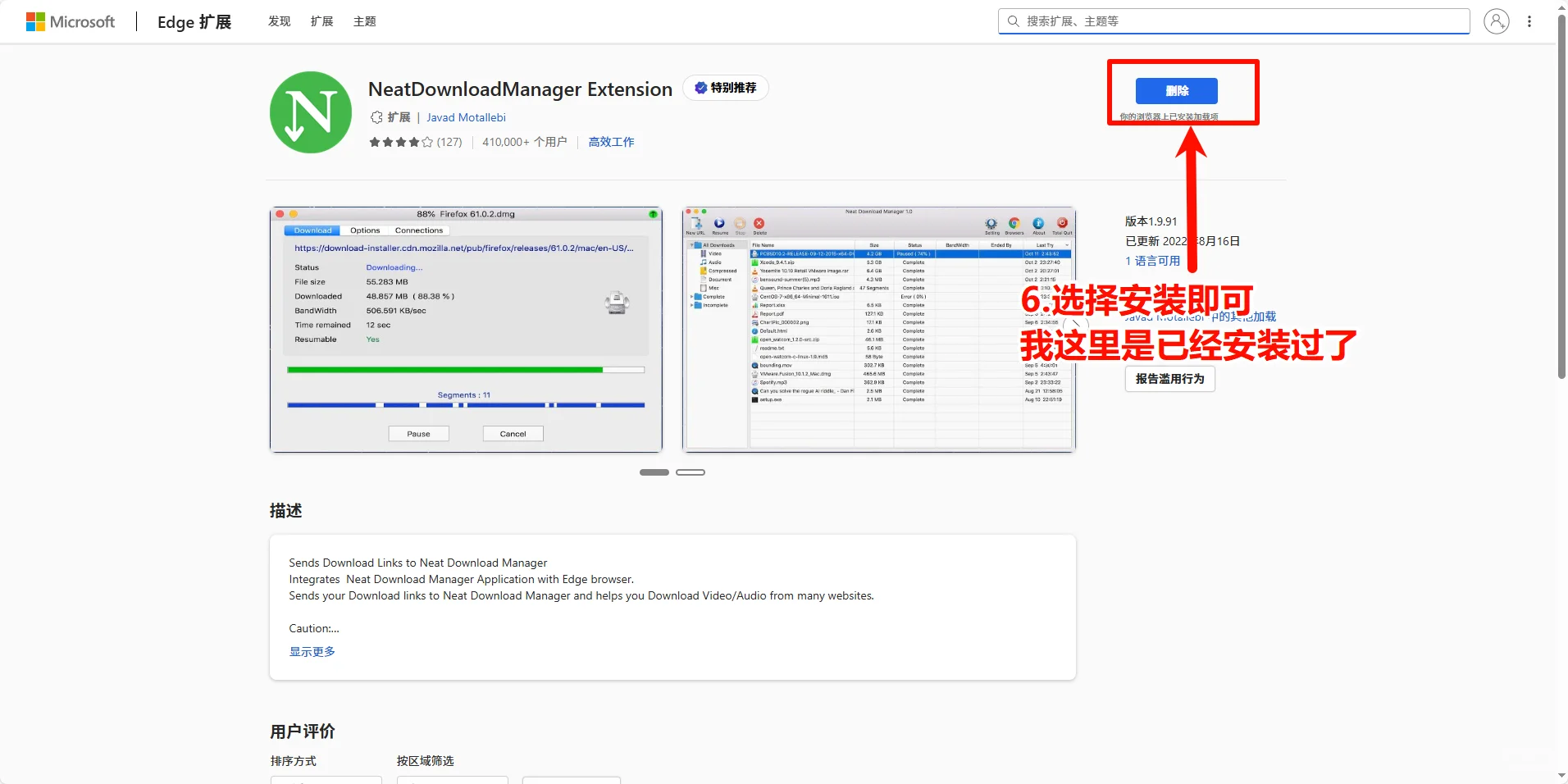Viewport: 1568px width, 784px height.
Task: Click the 按区域筛选 label
Action: point(426,761)
